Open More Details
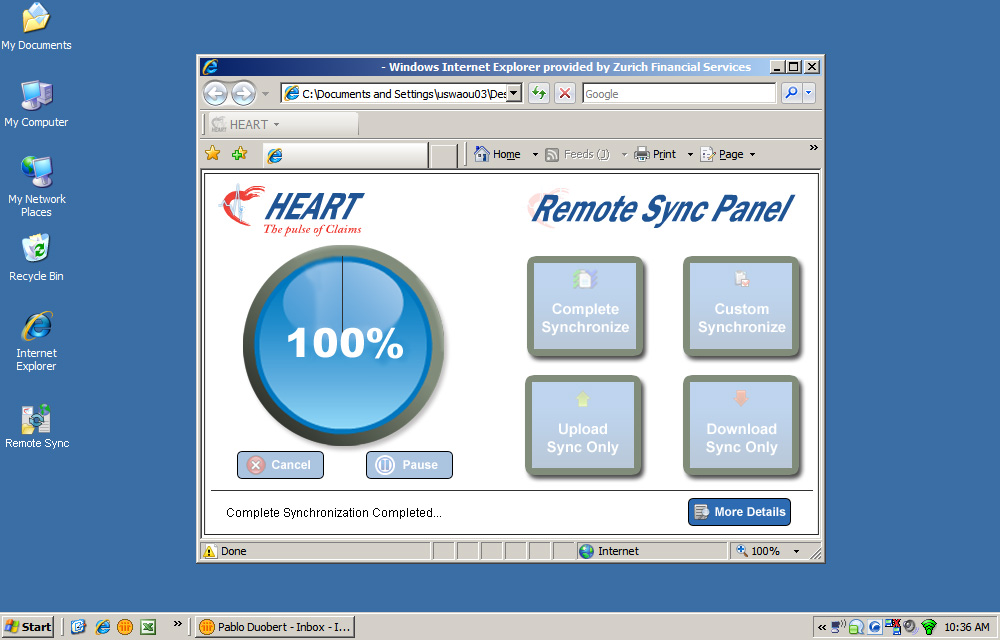The image size is (1000, 641). (x=739, y=512)
